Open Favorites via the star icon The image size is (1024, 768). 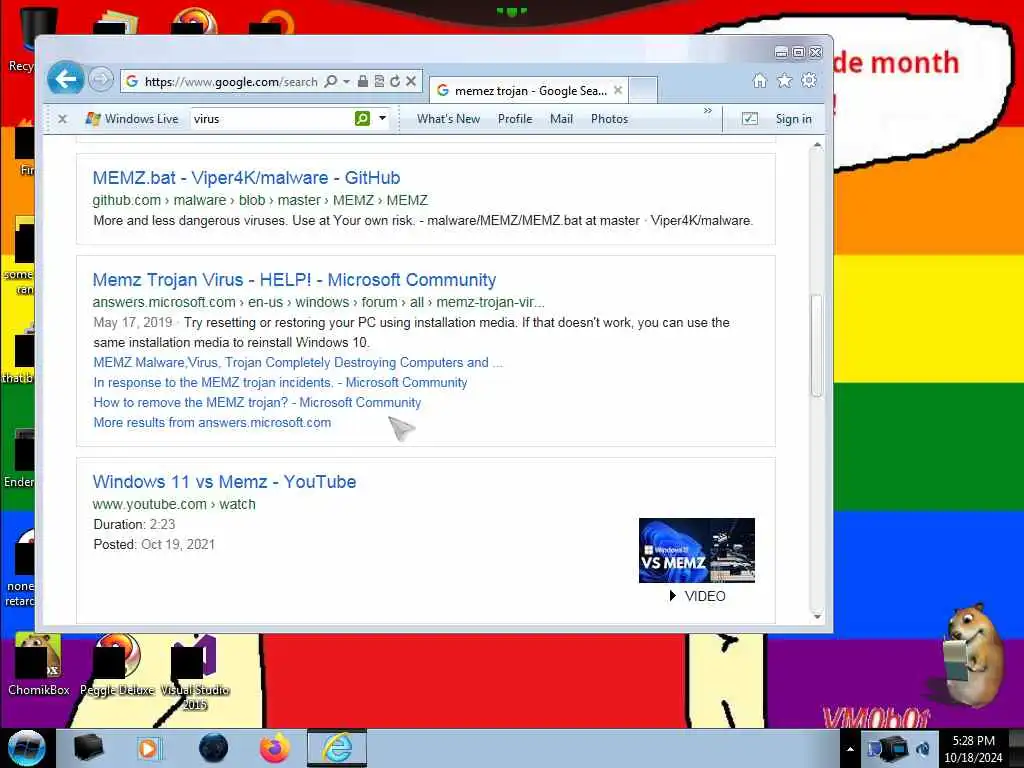(784, 80)
